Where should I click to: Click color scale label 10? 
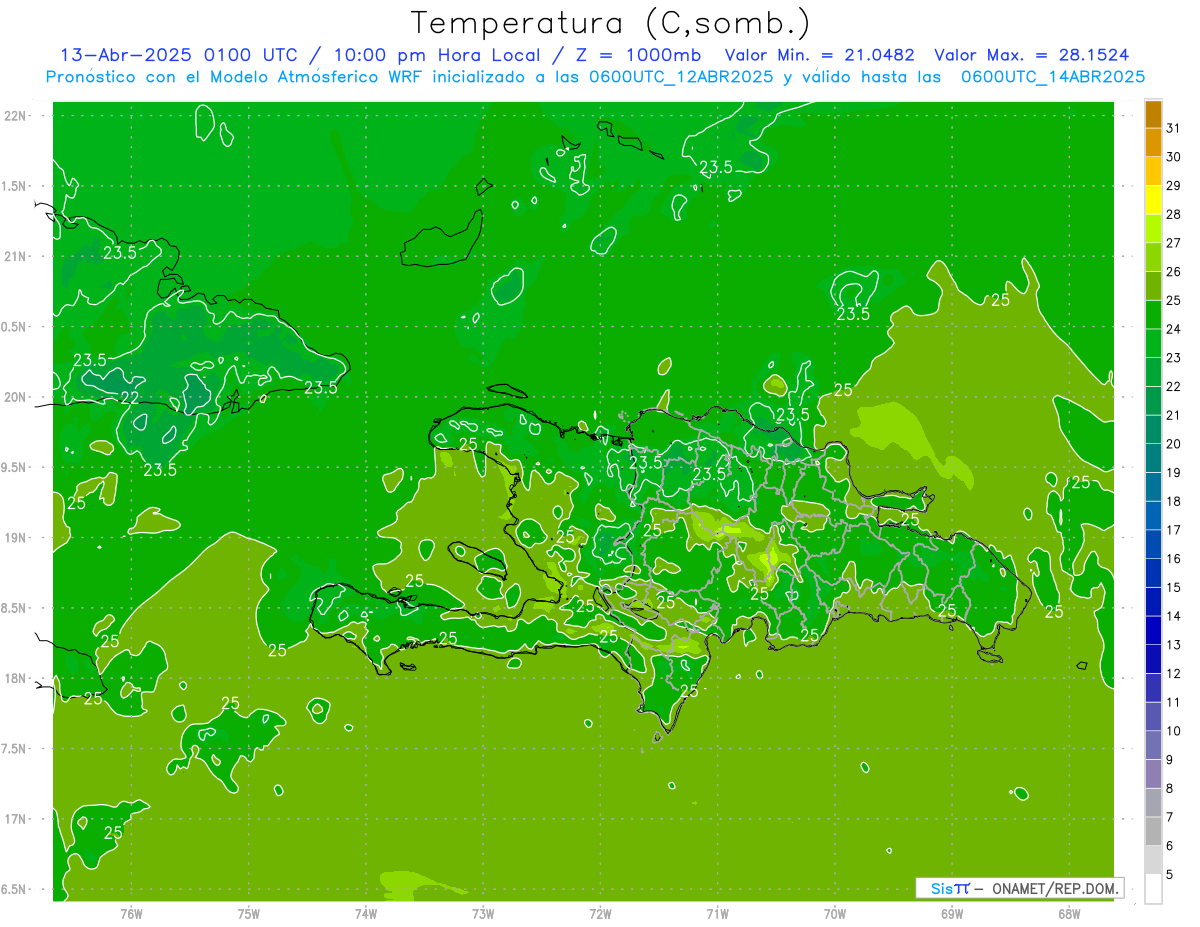pyautogui.click(x=1173, y=731)
